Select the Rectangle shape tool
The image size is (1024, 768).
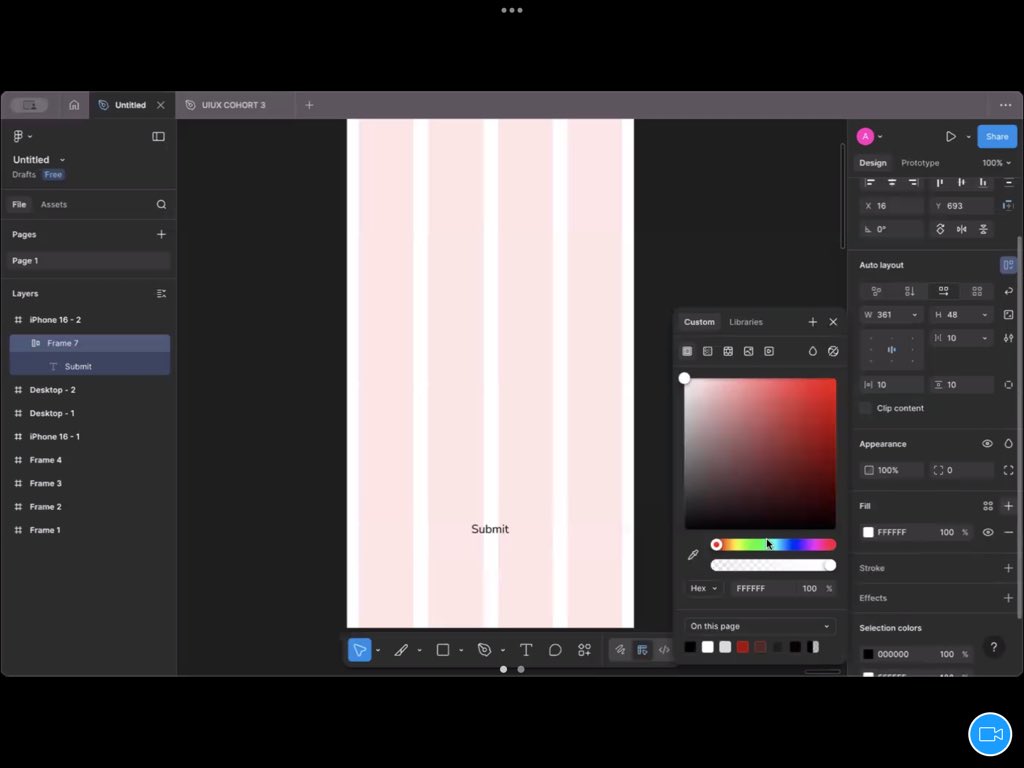tap(443, 650)
